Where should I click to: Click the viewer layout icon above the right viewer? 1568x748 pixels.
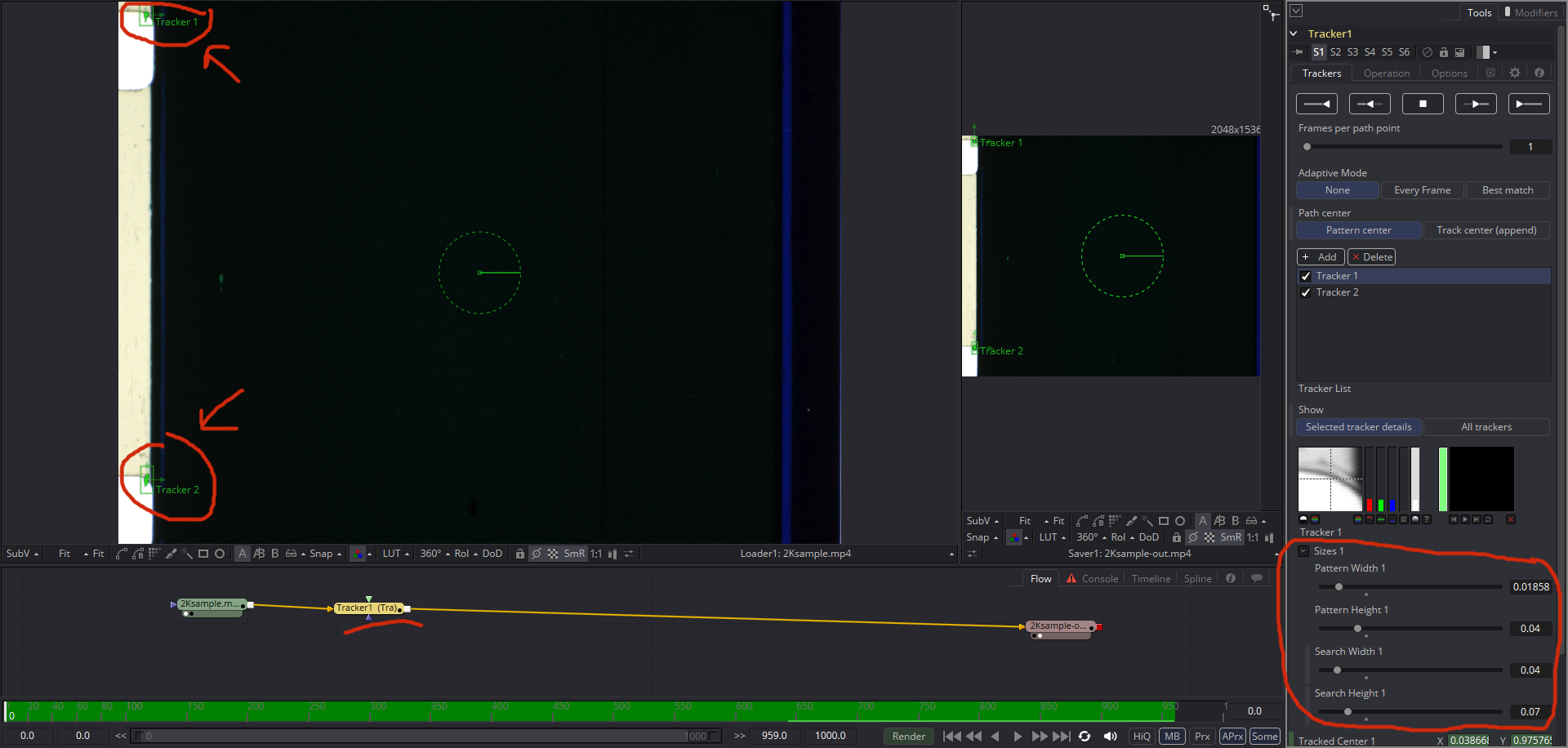click(1271, 12)
